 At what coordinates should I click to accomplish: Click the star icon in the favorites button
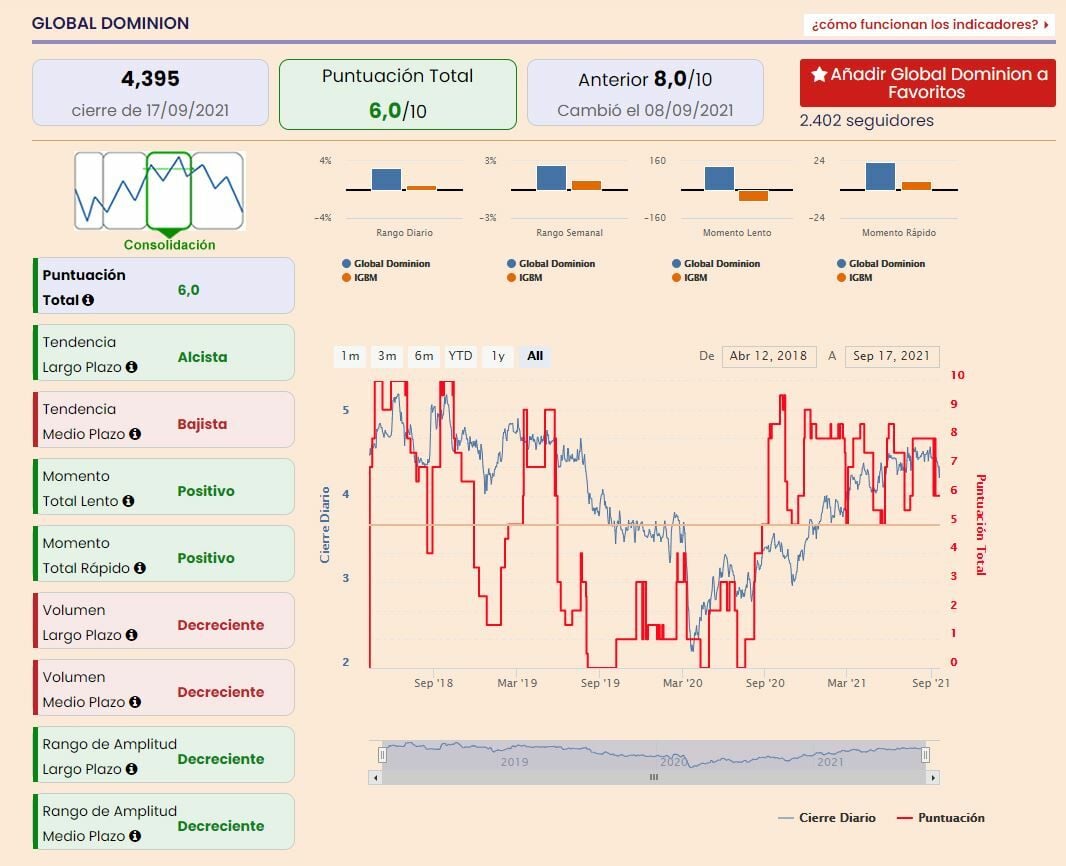click(x=819, y=74)
